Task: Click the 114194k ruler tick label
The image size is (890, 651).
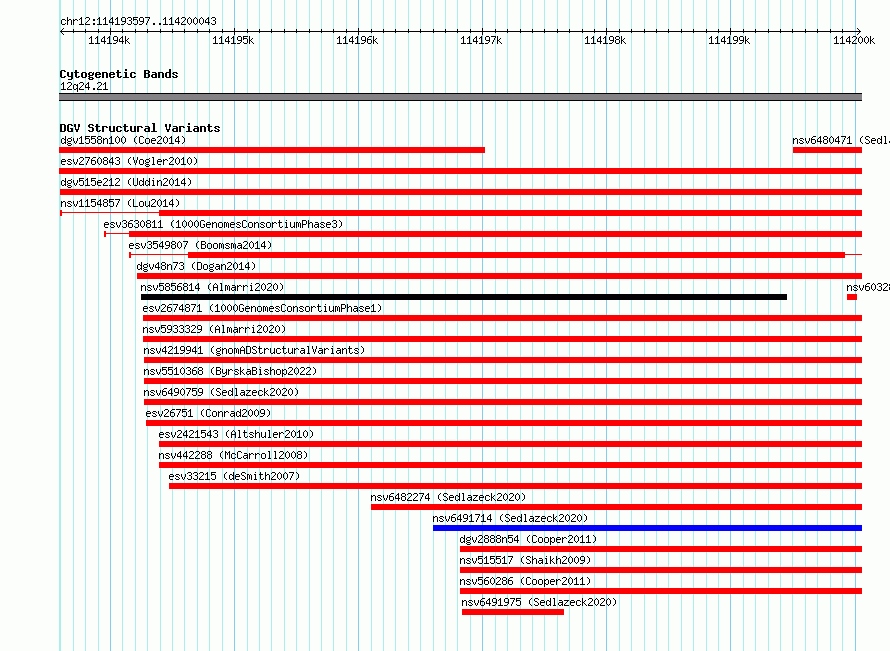Action: click(109, 40)
